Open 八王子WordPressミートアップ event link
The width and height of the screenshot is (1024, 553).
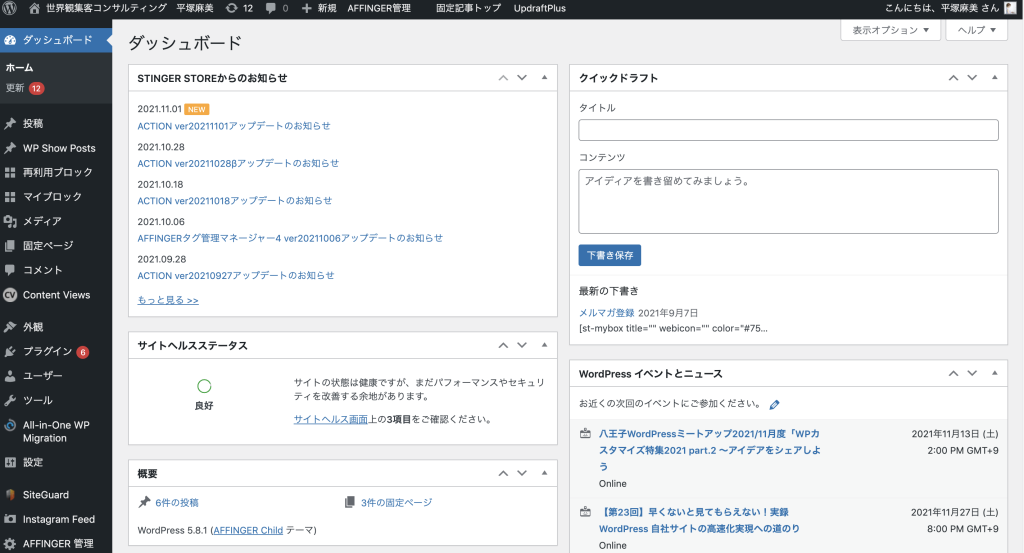coord(709,450)
